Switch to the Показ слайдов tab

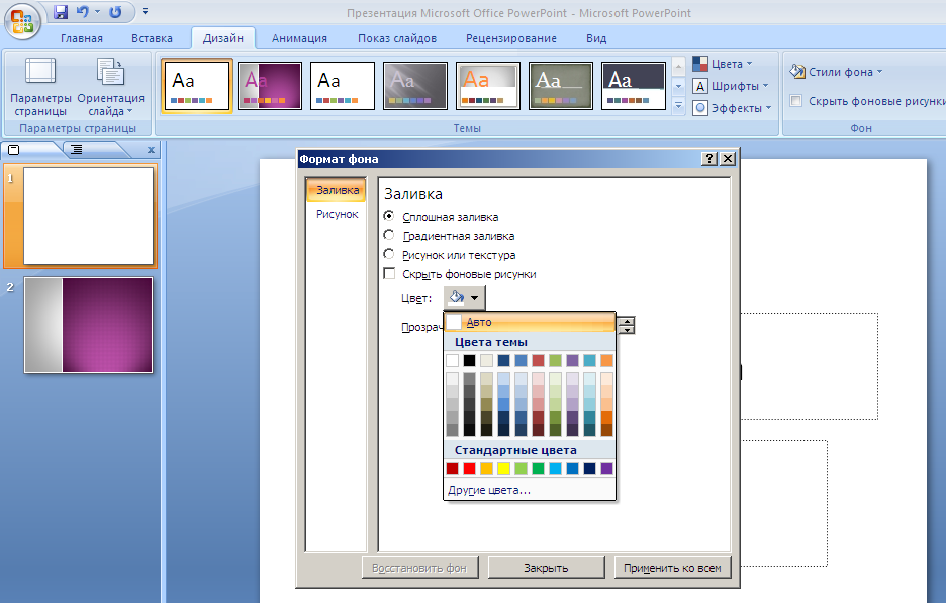point(397,38)
